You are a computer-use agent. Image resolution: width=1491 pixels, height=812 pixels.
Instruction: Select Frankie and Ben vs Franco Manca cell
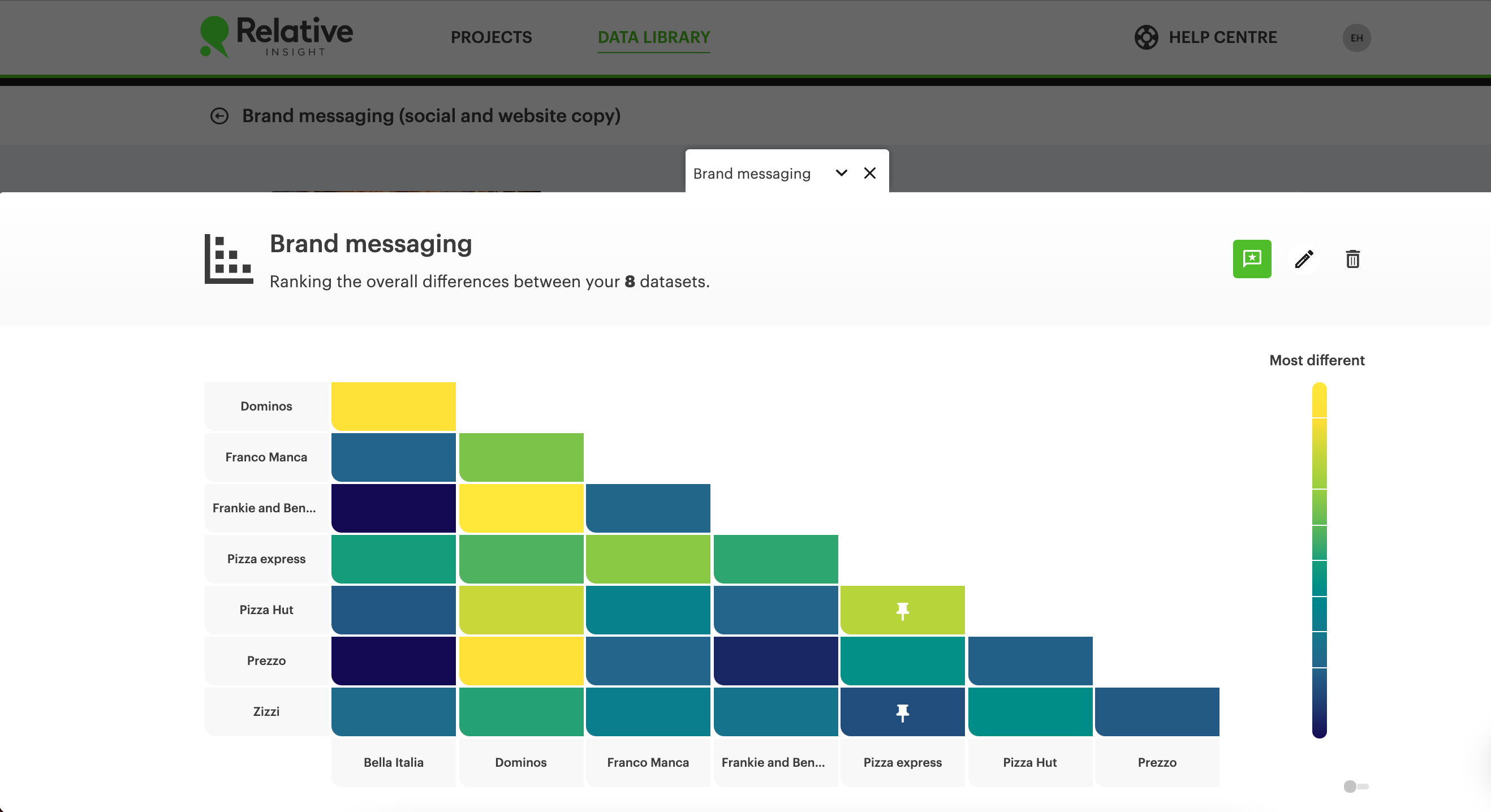click(648, 508)
